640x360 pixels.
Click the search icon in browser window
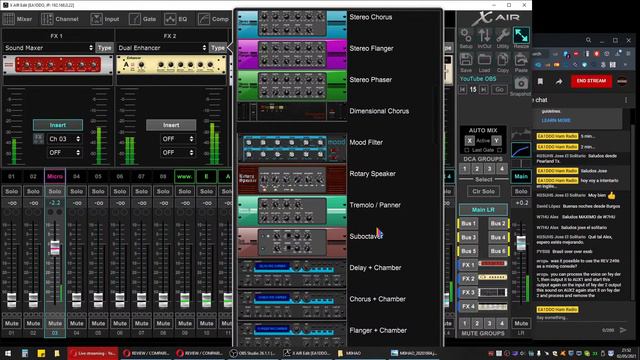click(588, 40)
